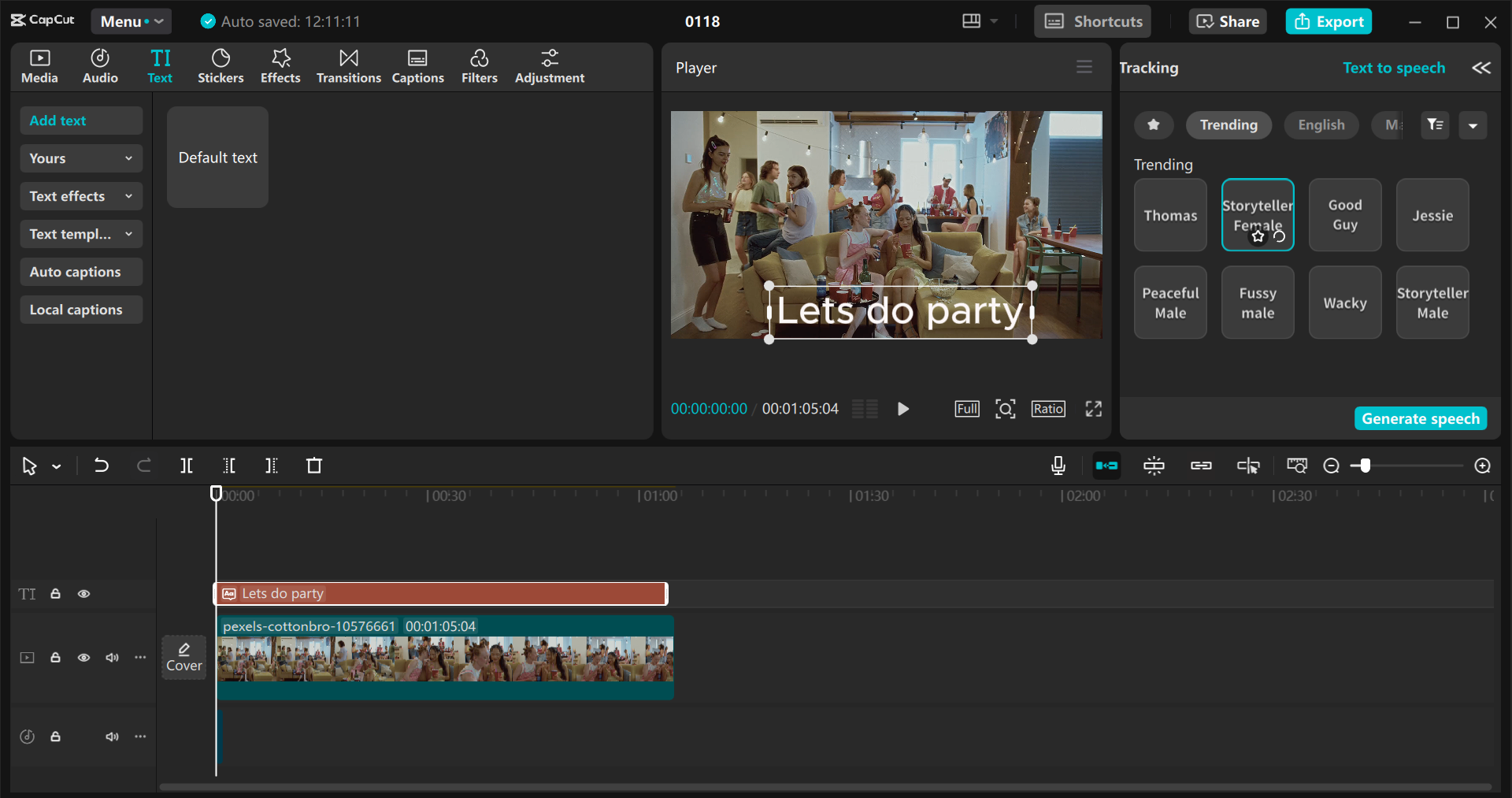Hide the text track with the eye toggle

84,594
